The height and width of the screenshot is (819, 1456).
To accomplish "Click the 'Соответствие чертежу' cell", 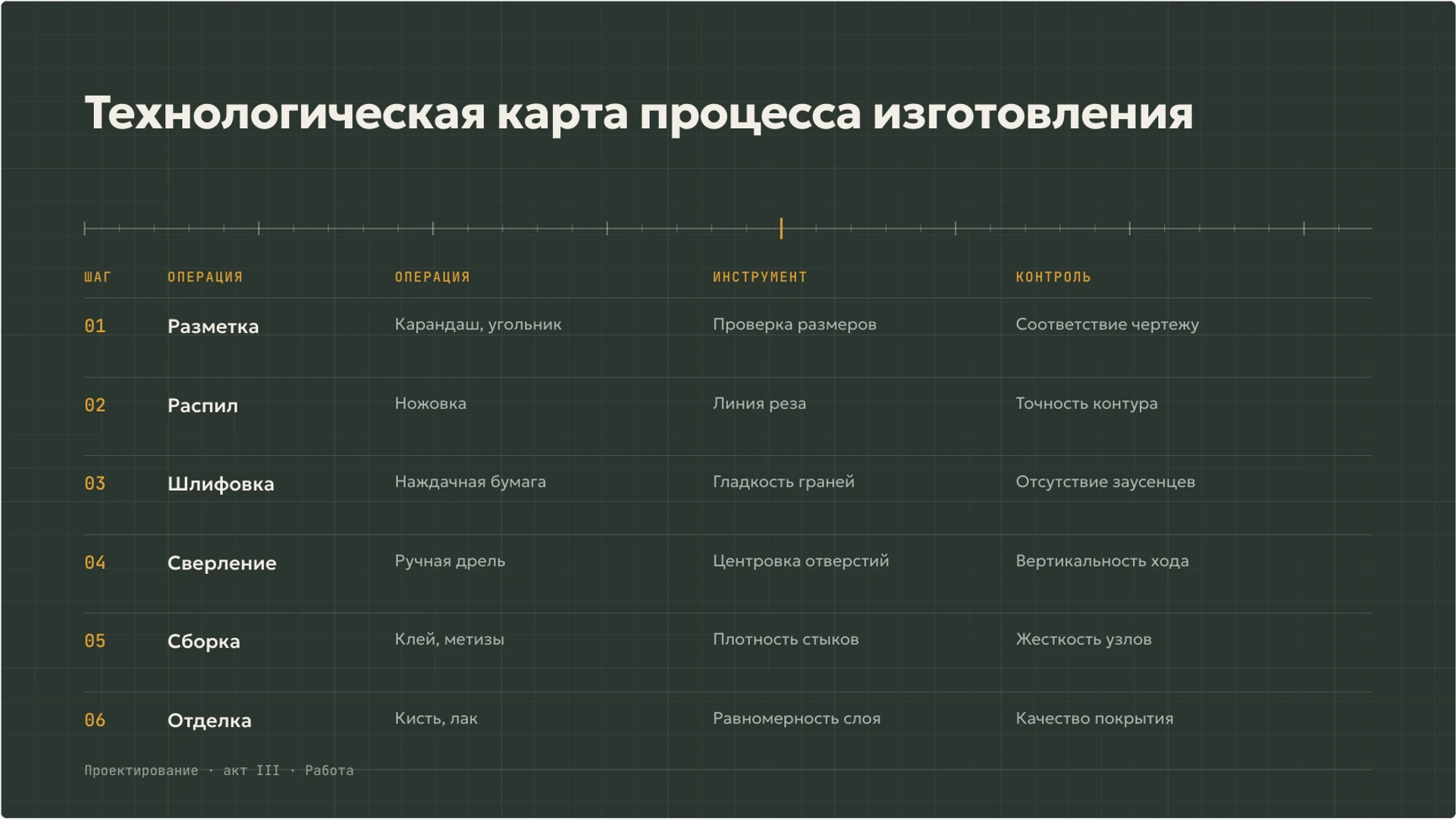I will pos(1107,325).
